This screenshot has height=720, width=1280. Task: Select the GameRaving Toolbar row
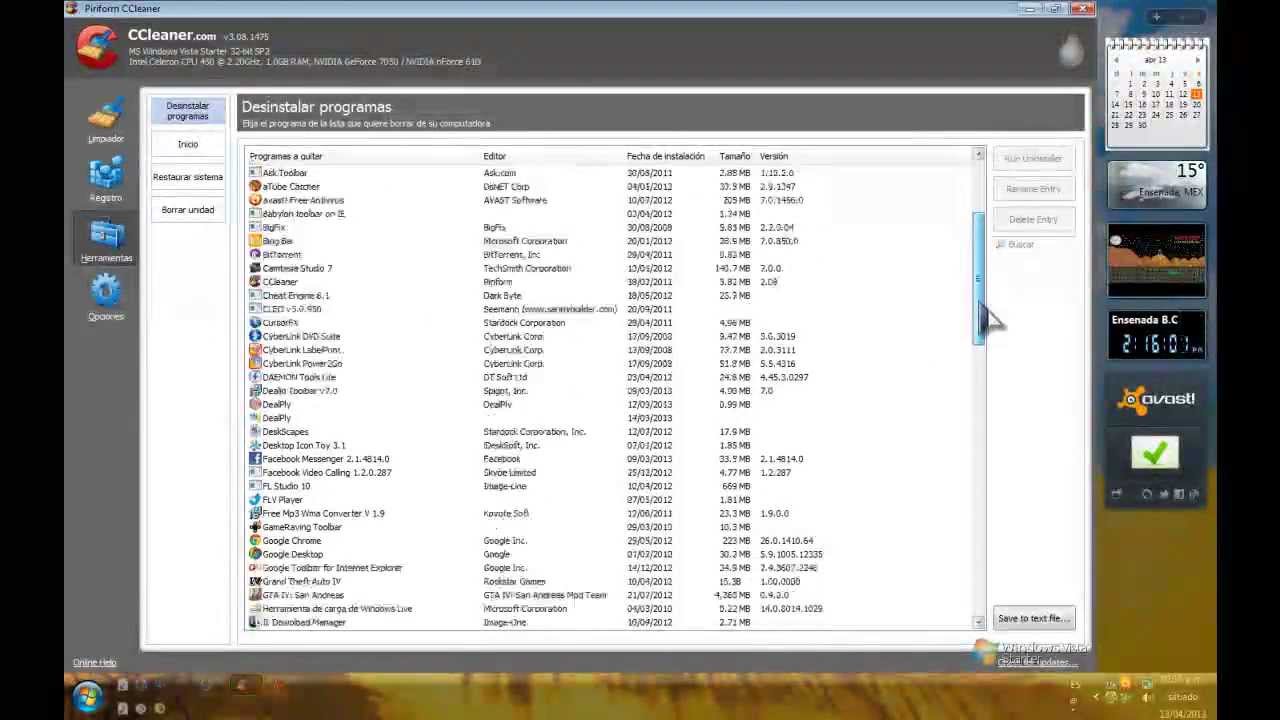tap(610, 527)
